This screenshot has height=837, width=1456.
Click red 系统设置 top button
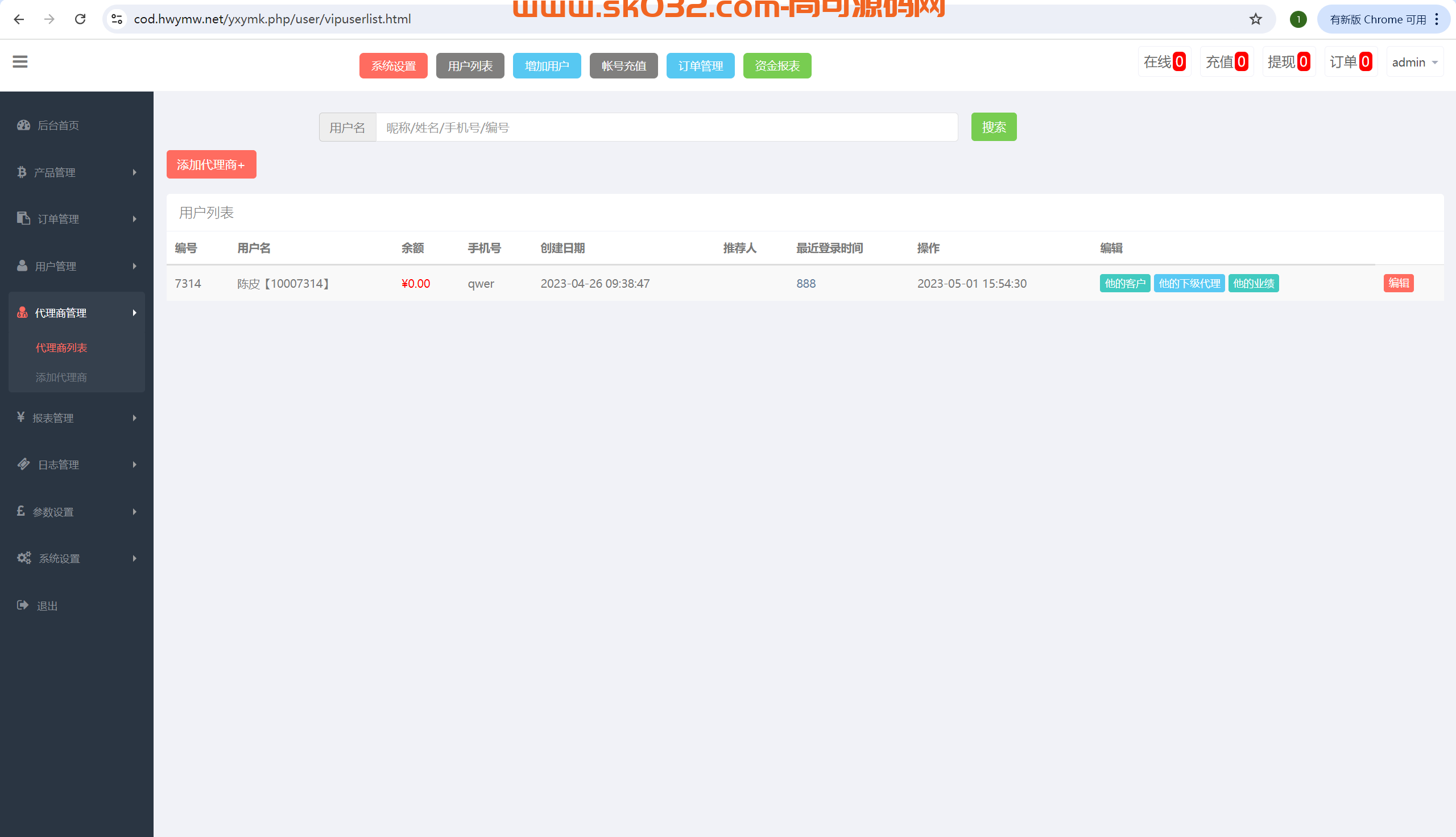tap(393, 65)
